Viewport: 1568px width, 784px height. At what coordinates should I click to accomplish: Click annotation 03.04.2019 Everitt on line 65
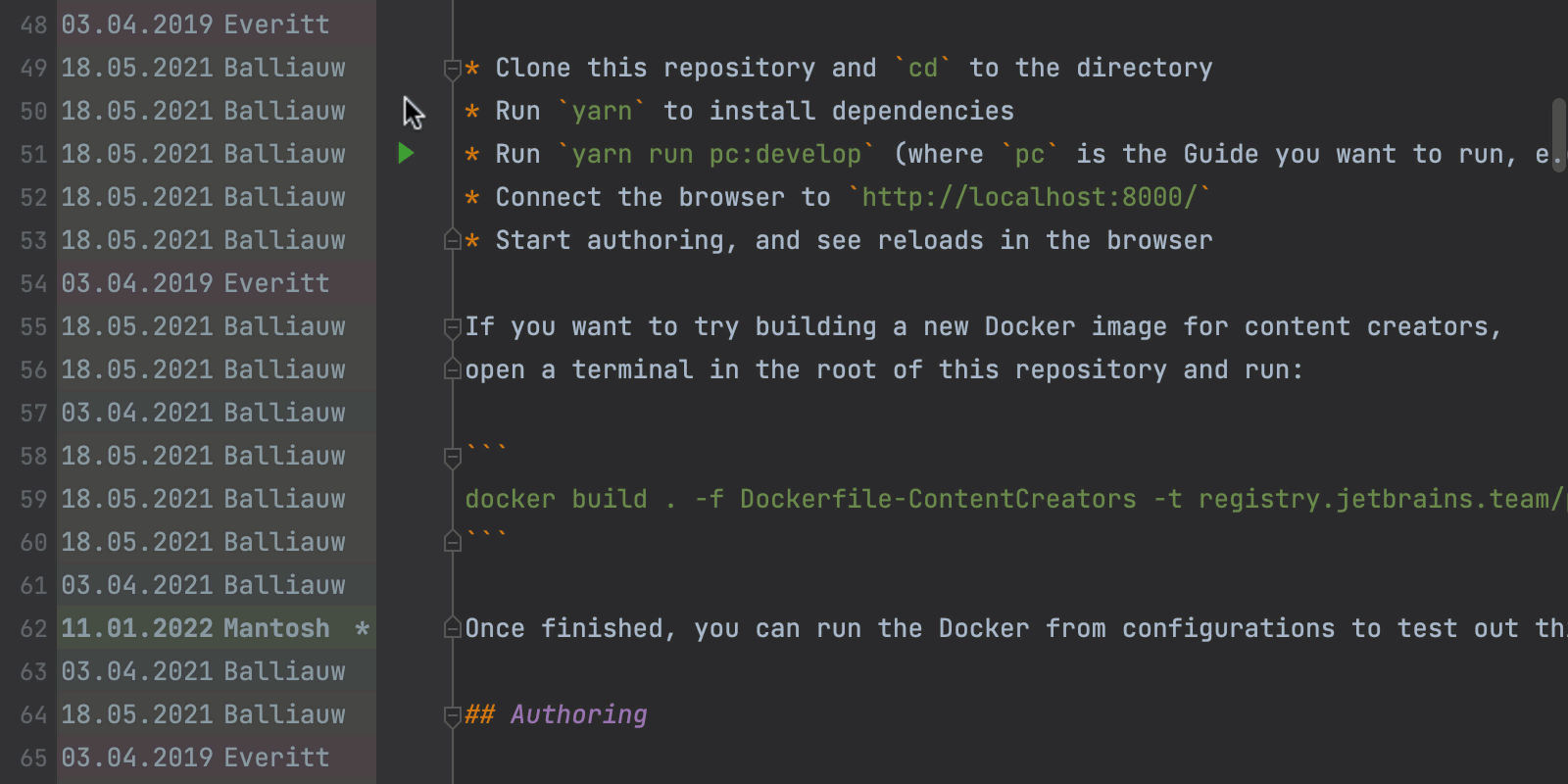pos(195,758)
